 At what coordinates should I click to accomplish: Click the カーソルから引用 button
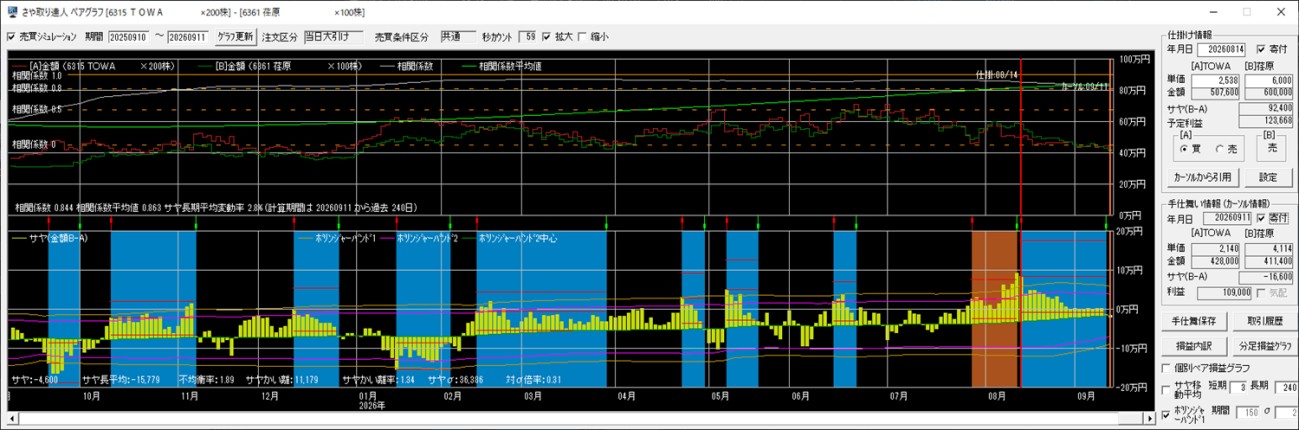(1201, 177)
